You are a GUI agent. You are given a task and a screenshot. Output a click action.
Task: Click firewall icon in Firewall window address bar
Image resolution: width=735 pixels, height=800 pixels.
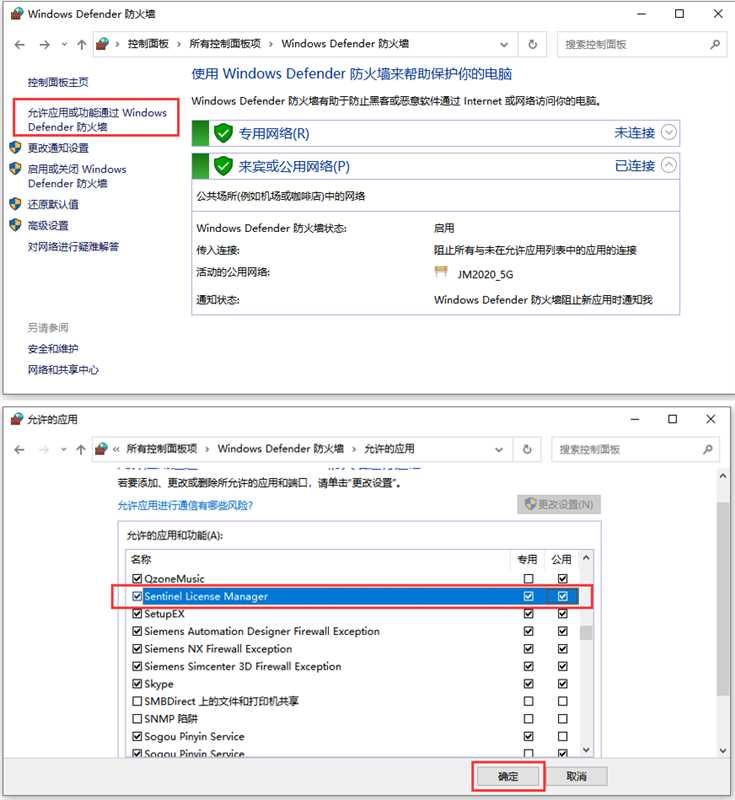[x=103, y=44]
